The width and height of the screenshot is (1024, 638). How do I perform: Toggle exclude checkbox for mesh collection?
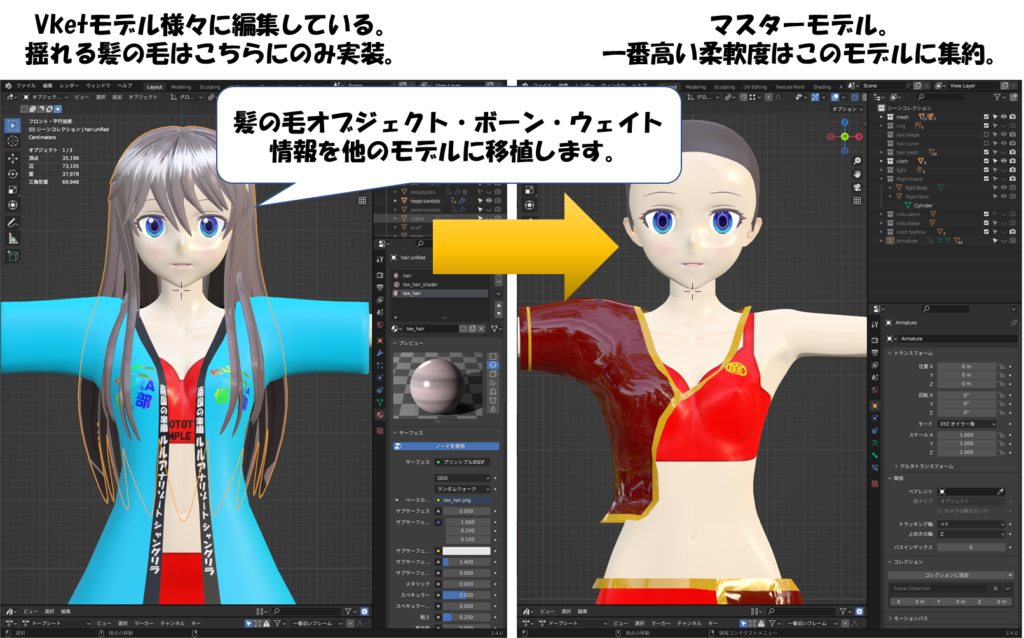tap(986, 117)
